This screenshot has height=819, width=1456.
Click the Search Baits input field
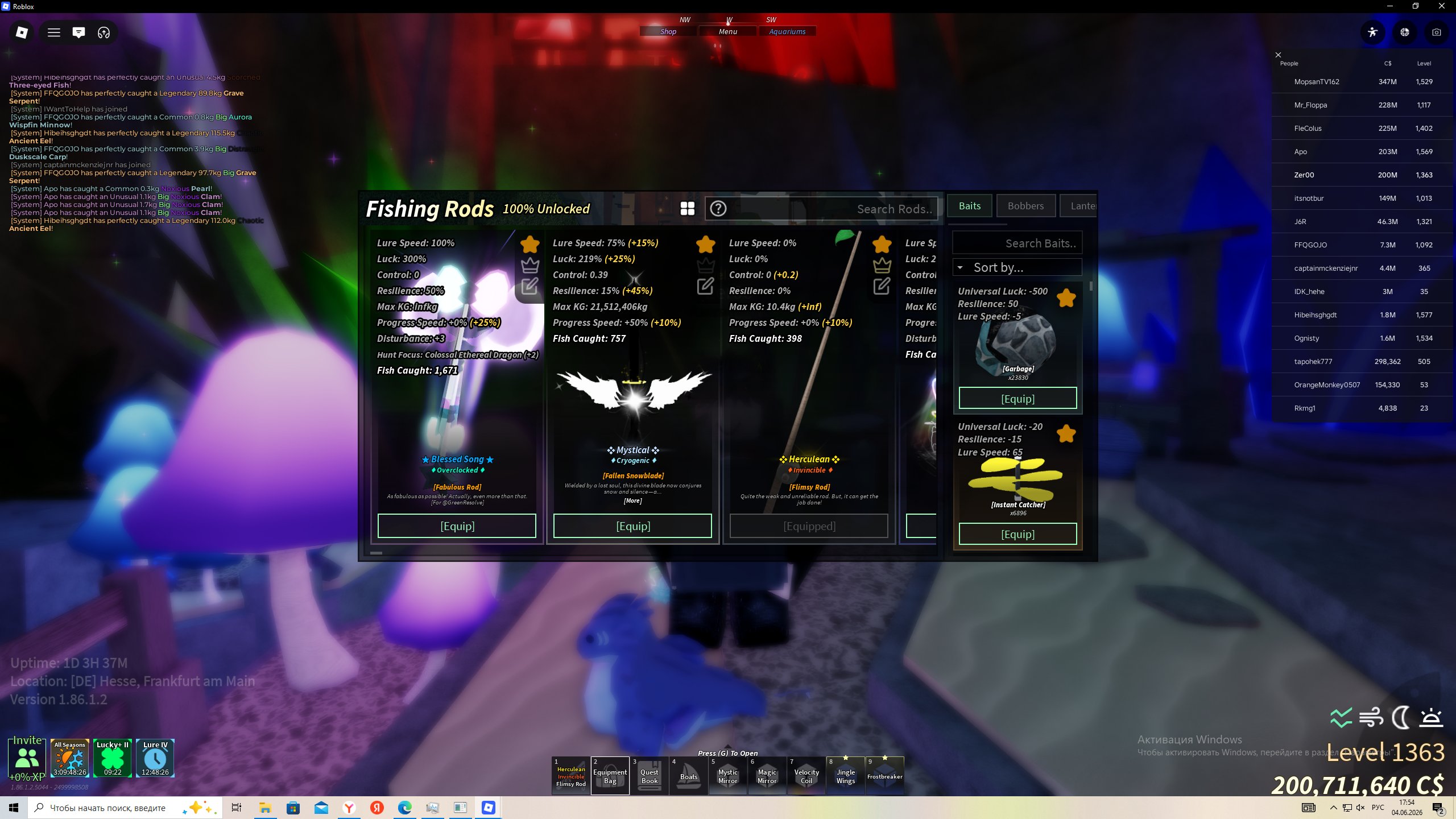tap(1017, 243)
